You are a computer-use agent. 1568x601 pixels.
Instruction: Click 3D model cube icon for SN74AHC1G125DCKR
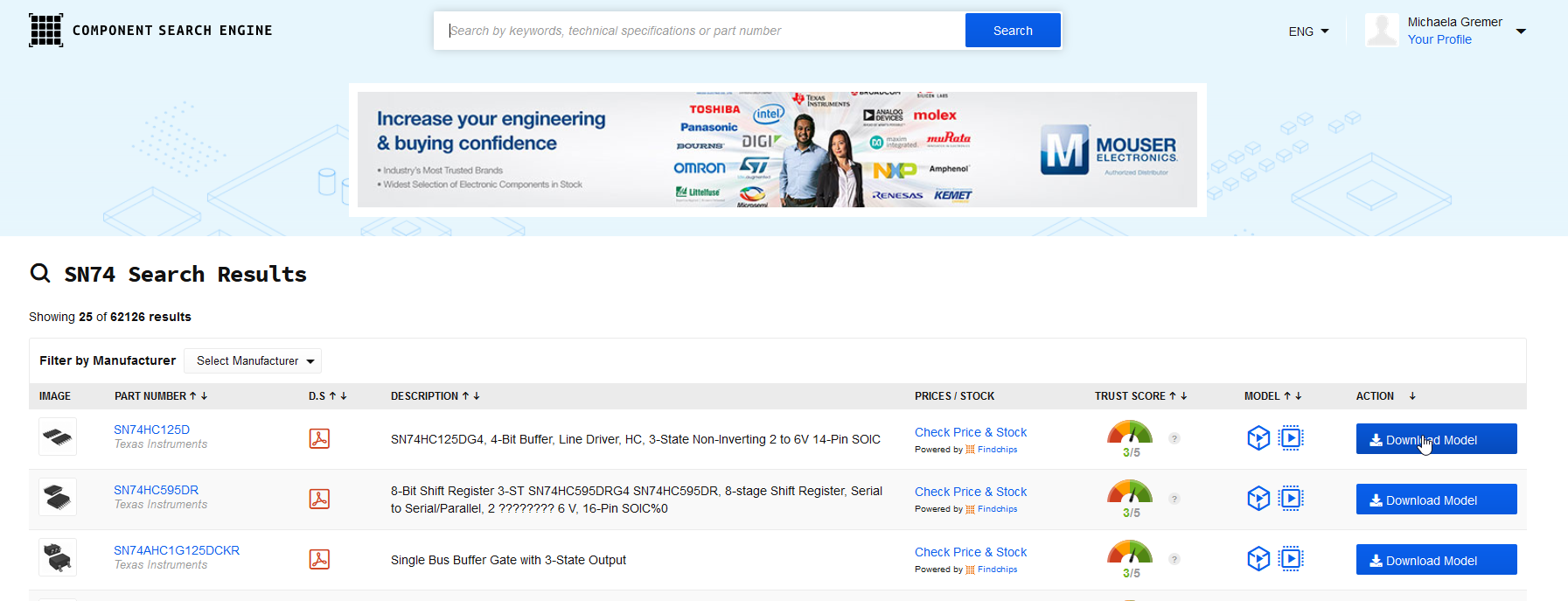[x=1258, y=558]
